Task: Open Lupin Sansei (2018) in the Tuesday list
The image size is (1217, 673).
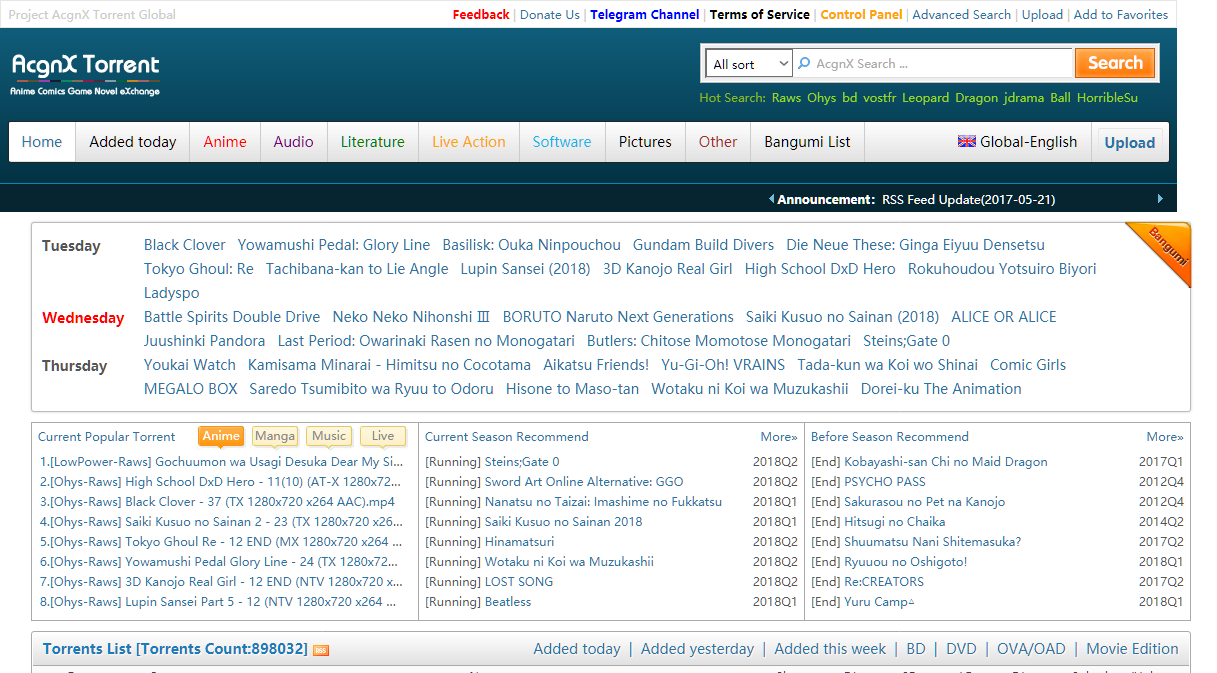Action: pyautogui.click(x=526, y=269)
